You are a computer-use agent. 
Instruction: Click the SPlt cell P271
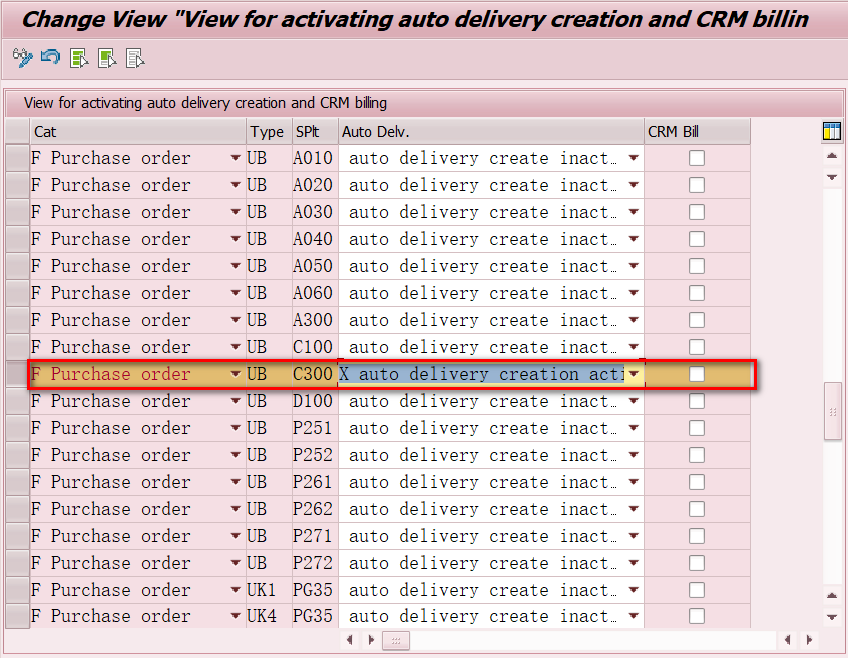[x=313, y=536]
